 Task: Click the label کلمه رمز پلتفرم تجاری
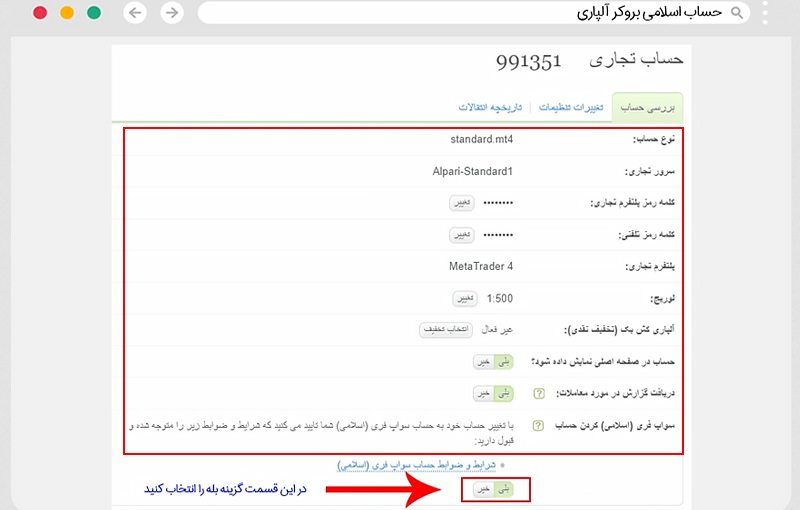click(x=633, y=203)
